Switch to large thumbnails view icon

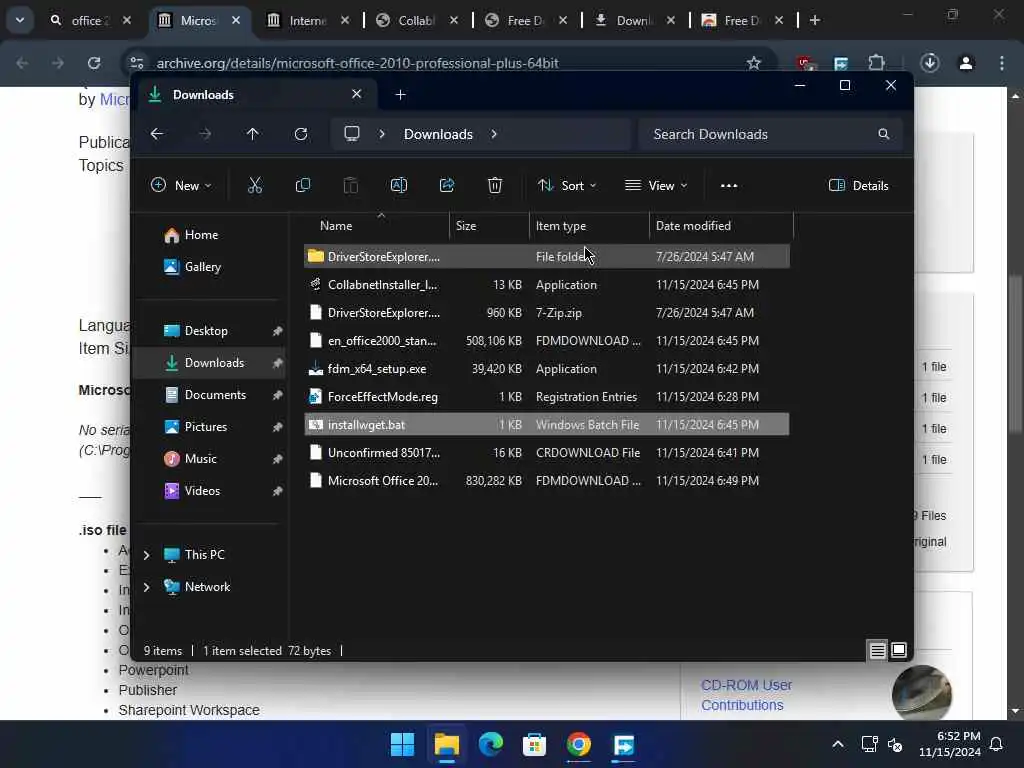[x=899, y=650]
